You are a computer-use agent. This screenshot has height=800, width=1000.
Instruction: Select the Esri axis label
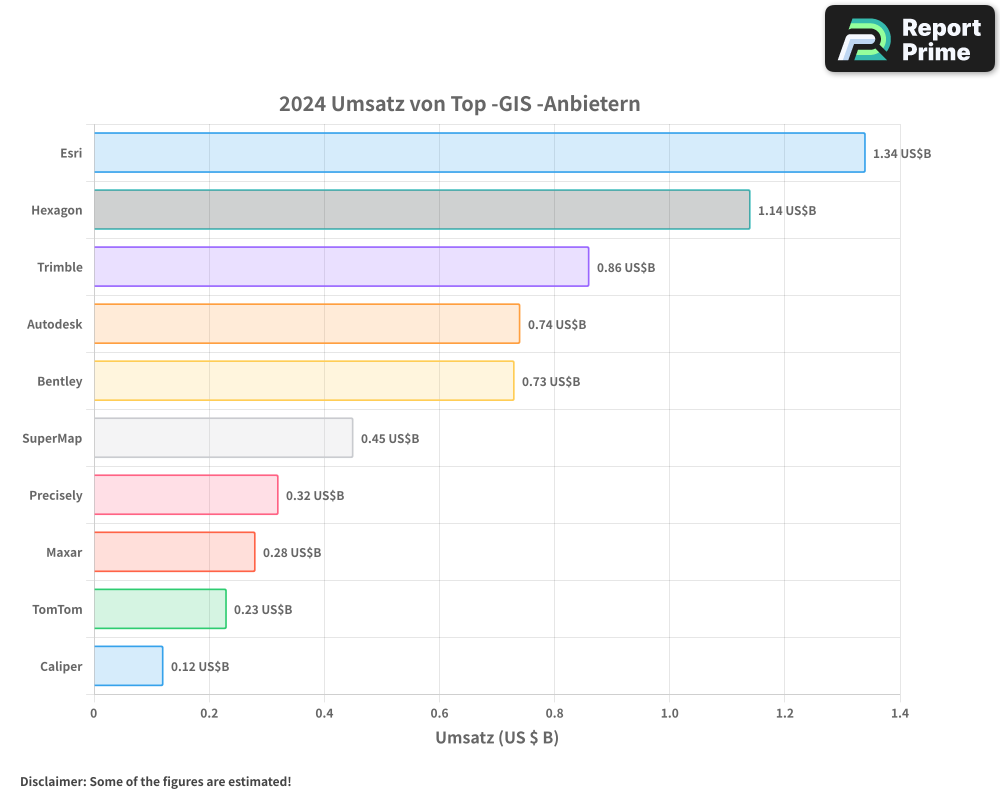[71, 154]
